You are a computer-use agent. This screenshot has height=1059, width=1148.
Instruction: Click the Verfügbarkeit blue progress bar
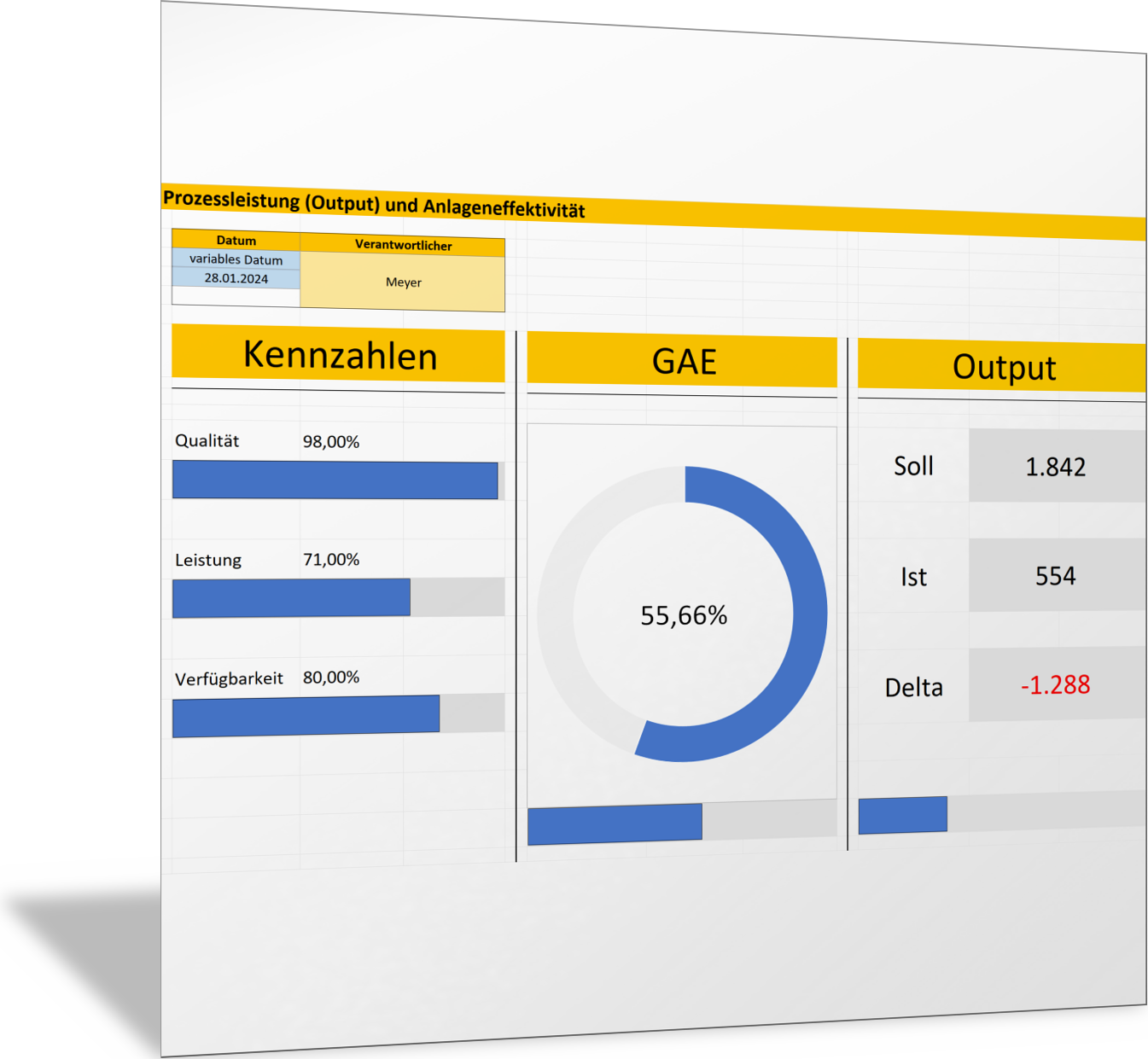pos(306,716)
